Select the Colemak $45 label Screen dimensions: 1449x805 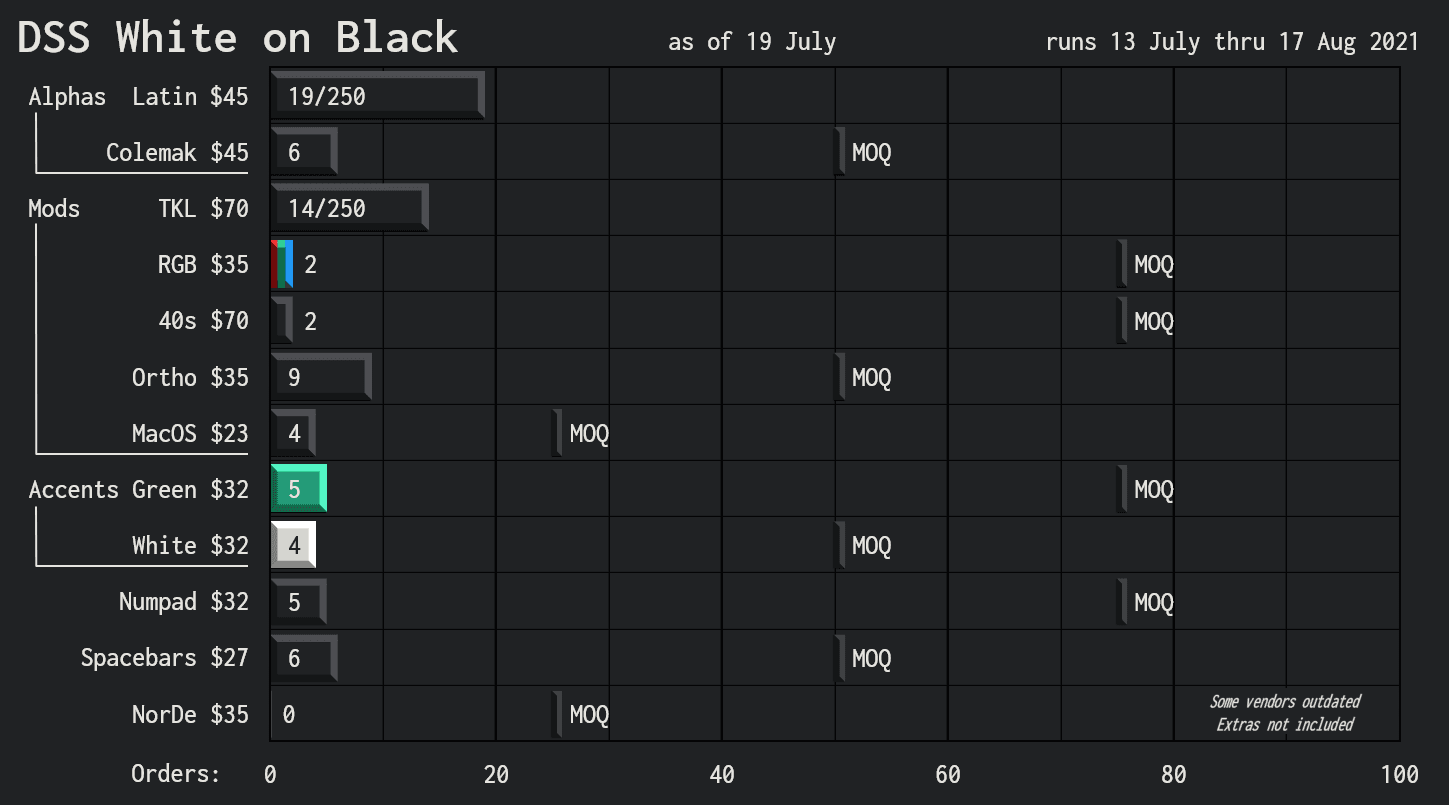click(178, 152)
